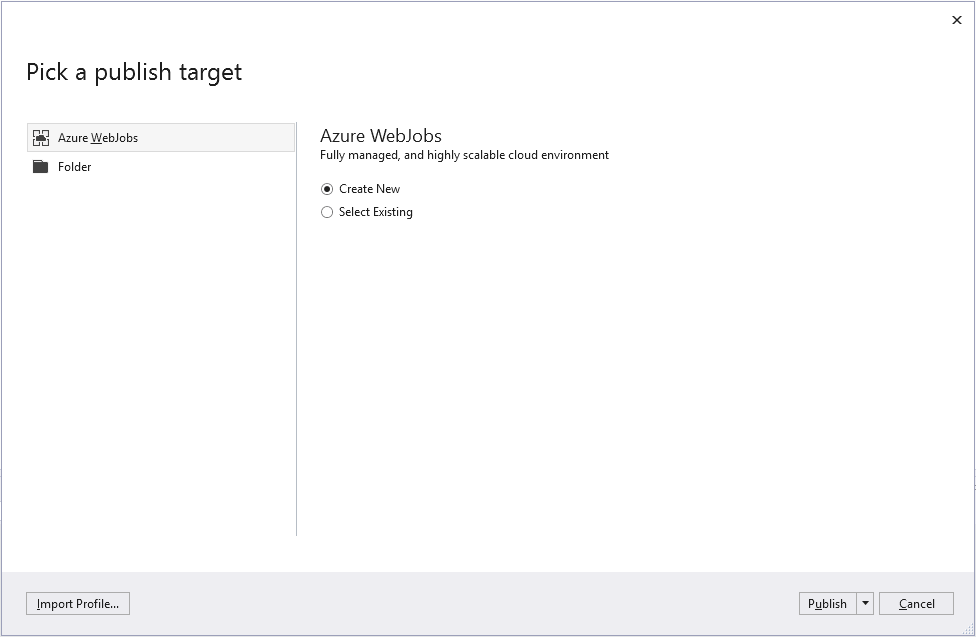This screenshot has height=637, width=976.
Task: Pick the Folder publish target
Action: coord(161,167)
